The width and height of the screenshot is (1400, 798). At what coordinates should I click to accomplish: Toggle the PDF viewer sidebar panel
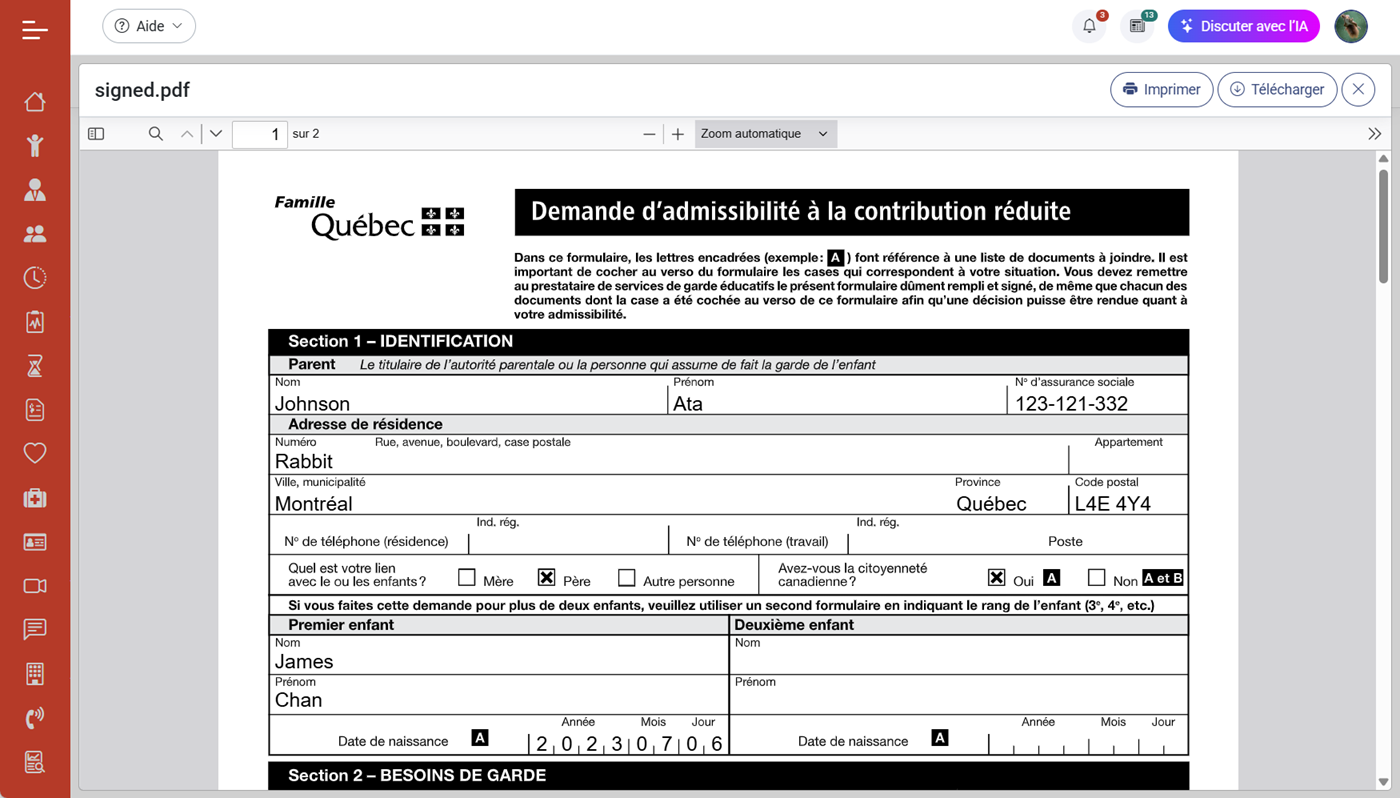point(96,134)
